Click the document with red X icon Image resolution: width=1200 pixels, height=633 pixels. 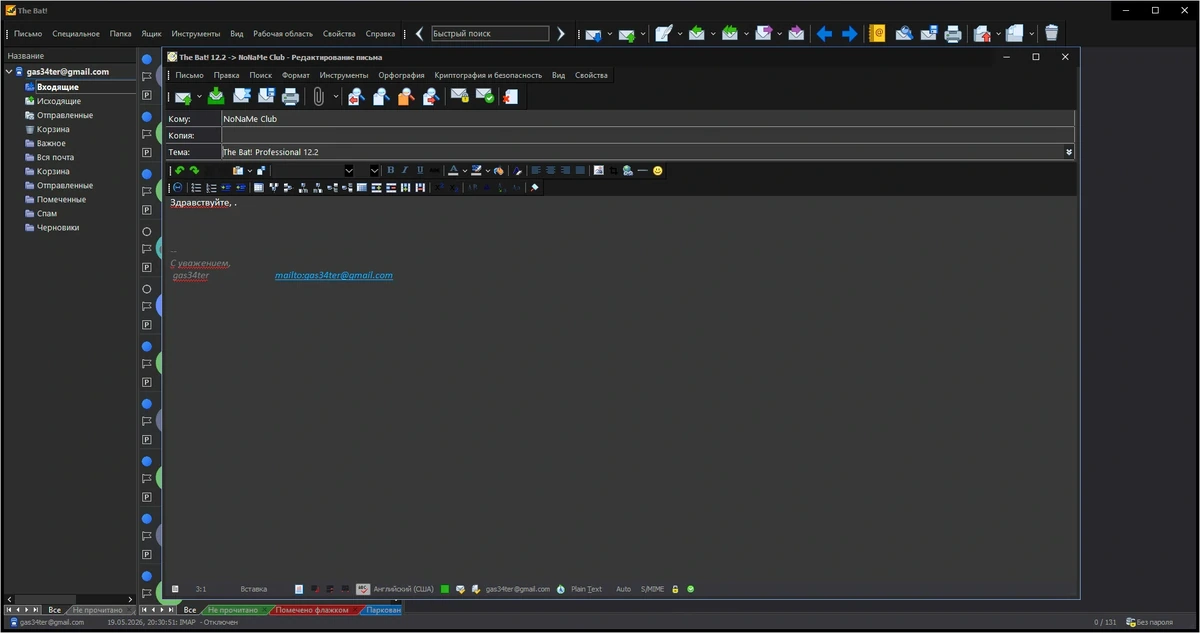click(510, 97)
